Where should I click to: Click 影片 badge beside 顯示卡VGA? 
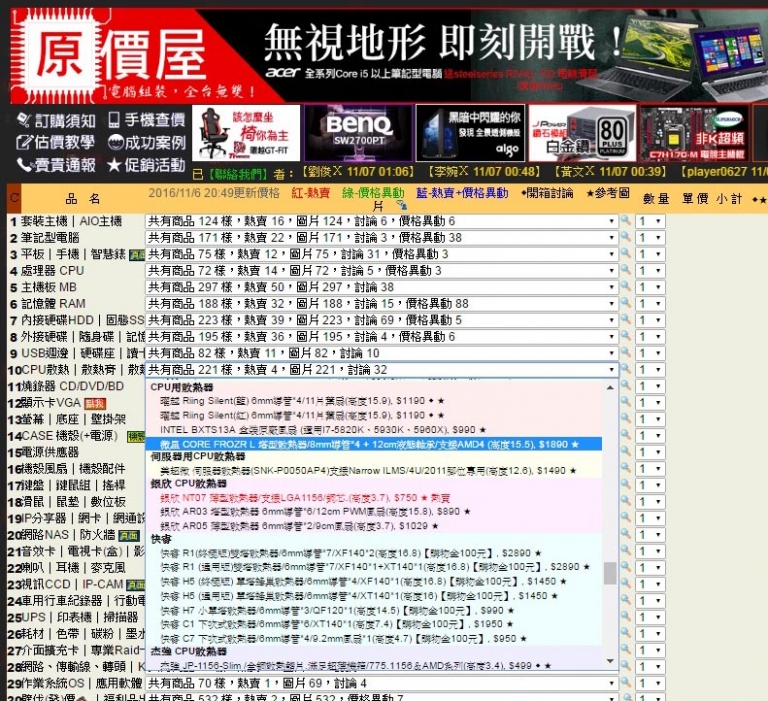click(x=96, y=404)
